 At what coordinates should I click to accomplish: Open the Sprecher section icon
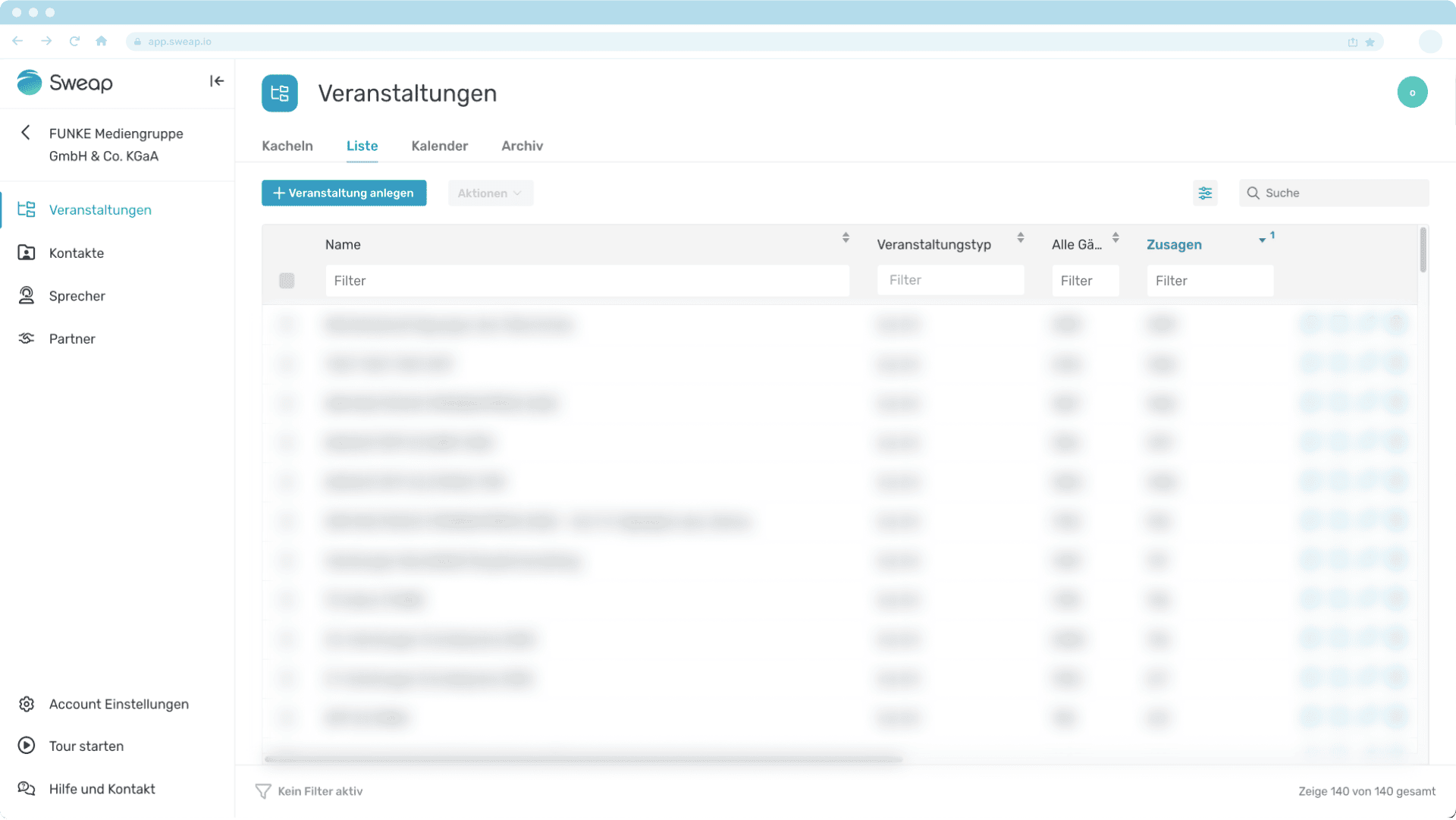(27, 296)
